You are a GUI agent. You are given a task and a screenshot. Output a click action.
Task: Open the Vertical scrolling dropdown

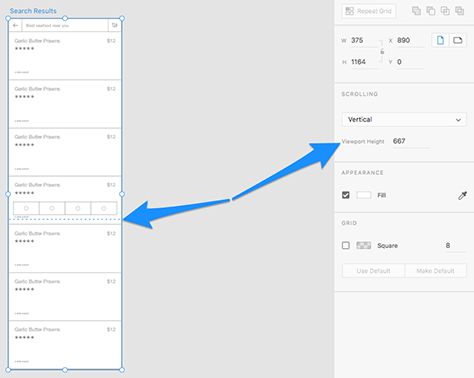pos(404,120)
